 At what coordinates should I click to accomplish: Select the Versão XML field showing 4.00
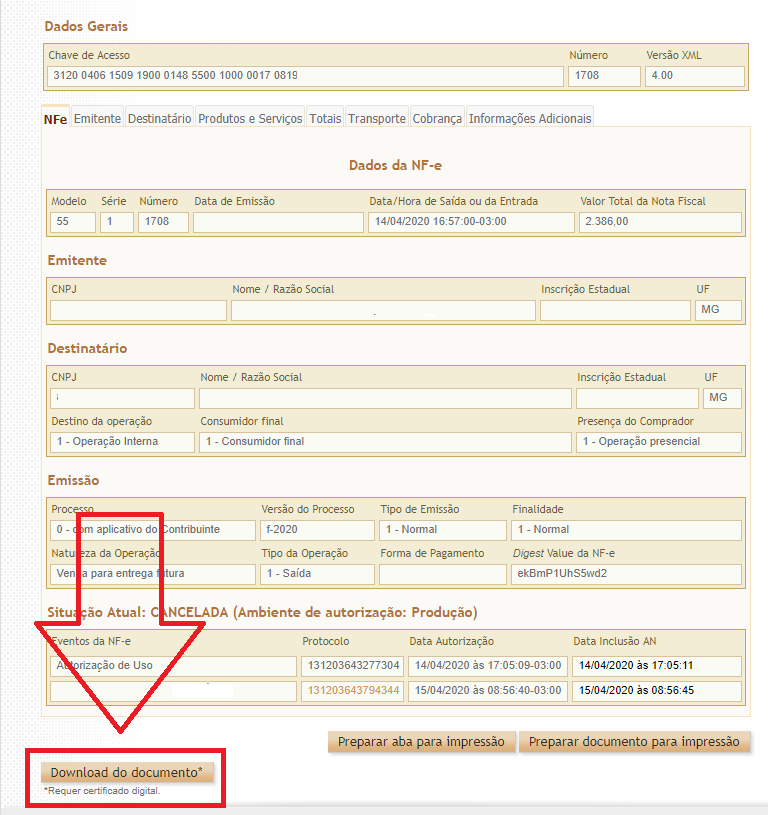694,76
